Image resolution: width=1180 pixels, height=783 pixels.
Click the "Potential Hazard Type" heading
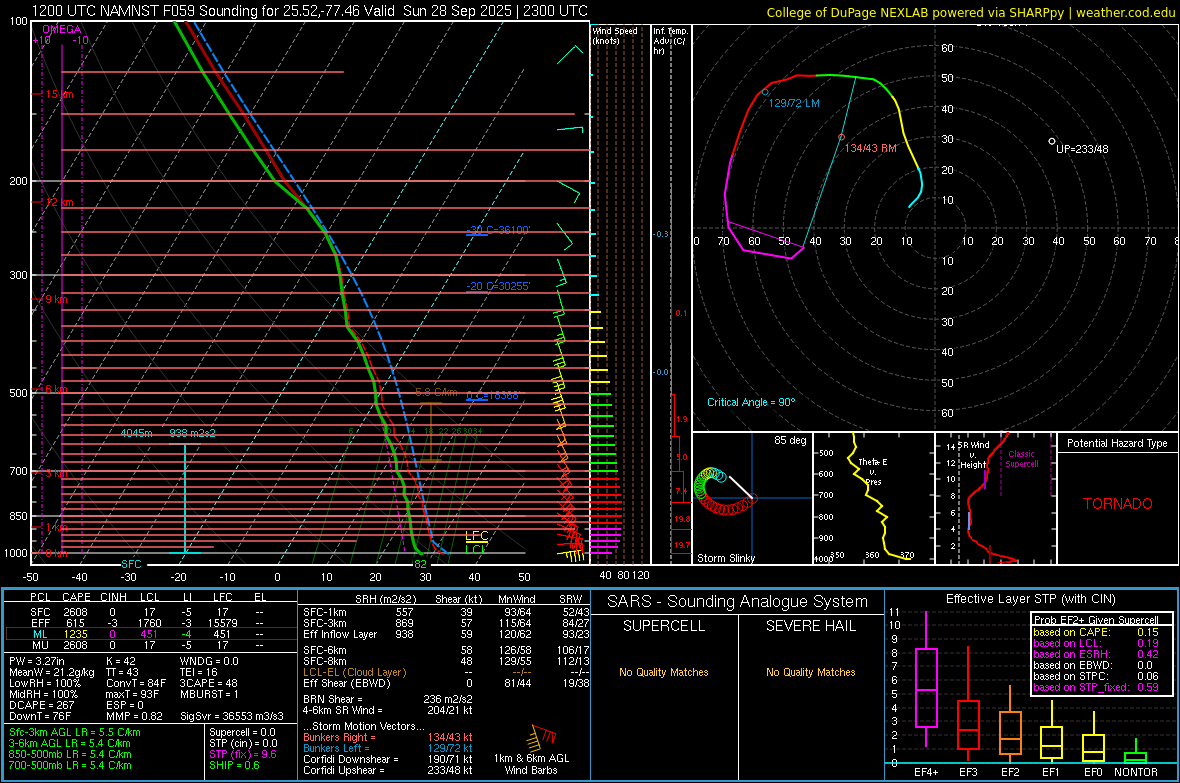1118,443
